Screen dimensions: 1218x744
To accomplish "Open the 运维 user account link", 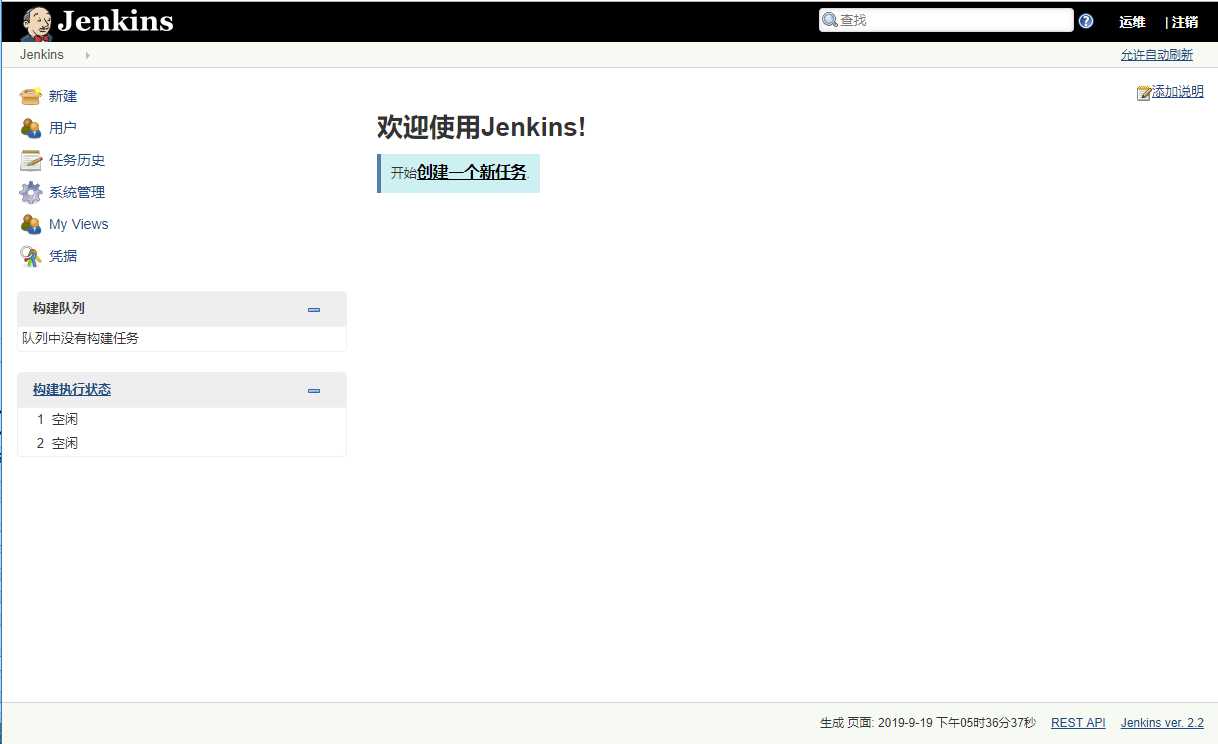I will pos(1132,22).
